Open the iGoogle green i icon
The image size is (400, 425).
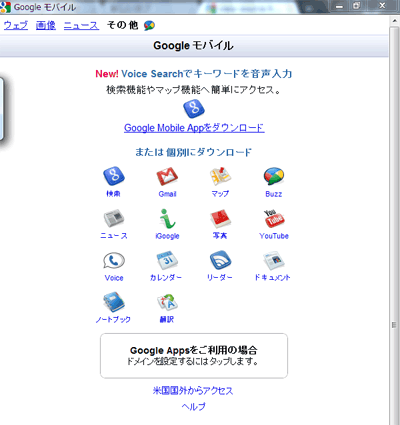point(167,218)
